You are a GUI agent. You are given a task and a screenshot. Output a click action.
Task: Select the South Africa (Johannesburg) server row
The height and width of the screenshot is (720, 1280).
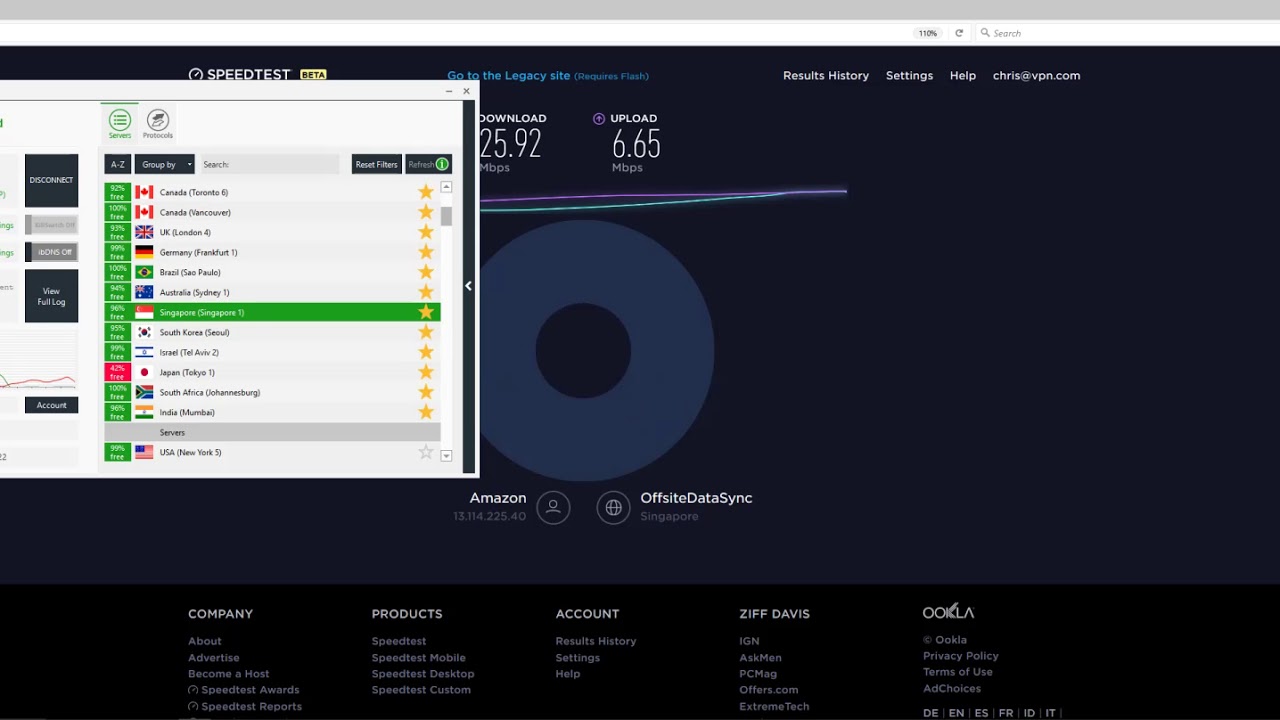tap(272, 392)
